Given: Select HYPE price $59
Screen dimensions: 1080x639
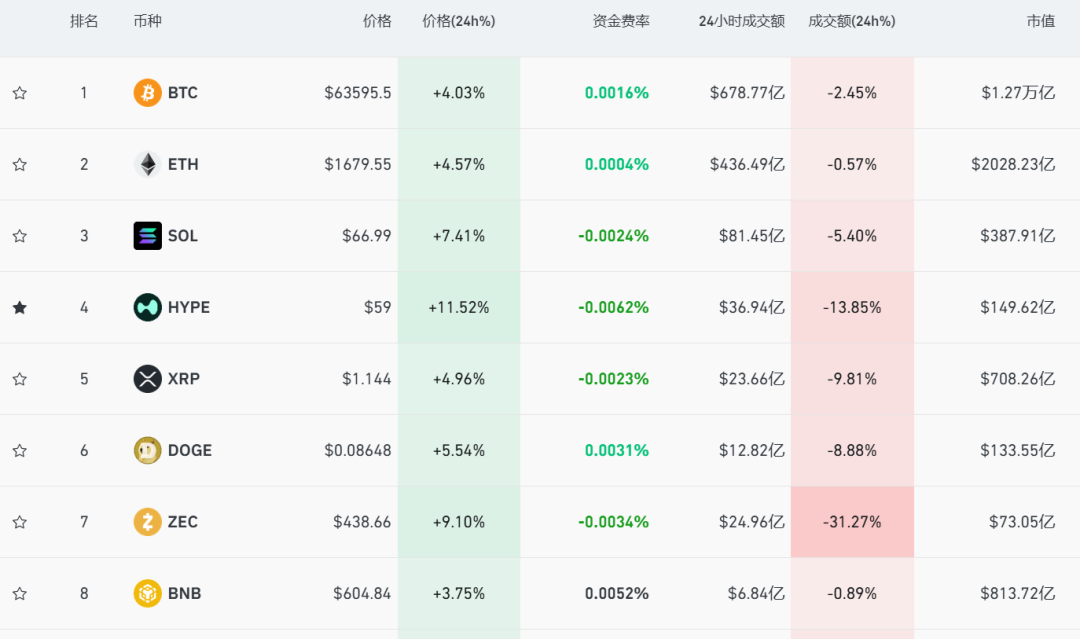Looking at the screenshot, I should point(377,308).
